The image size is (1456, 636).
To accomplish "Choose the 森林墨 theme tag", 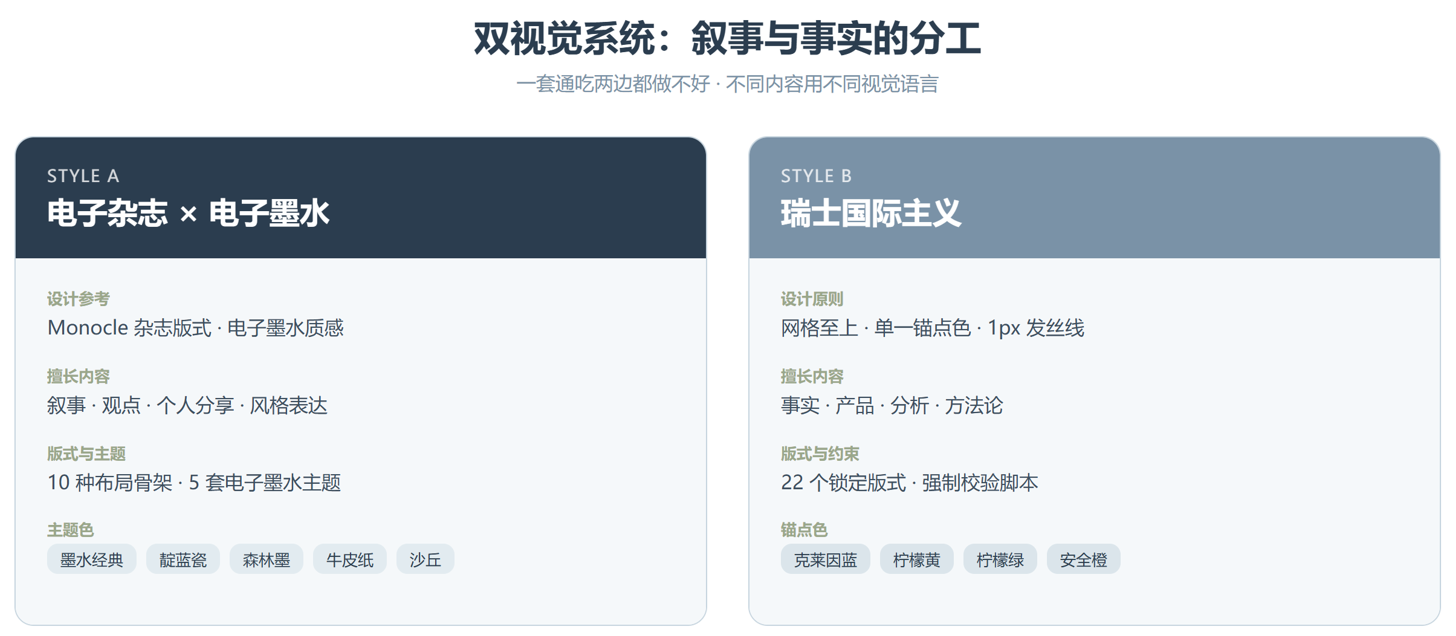I will click(x=267, y=560).
